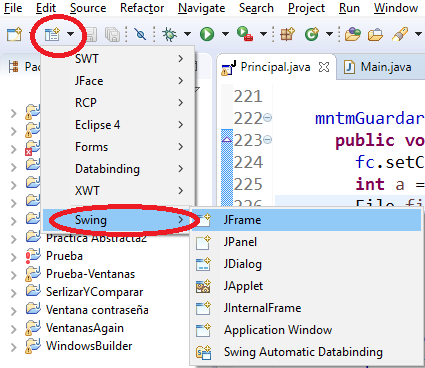This screenshot has height=368, width=425.
Task: Expand the Prueba project node
Action: point(13,257)
